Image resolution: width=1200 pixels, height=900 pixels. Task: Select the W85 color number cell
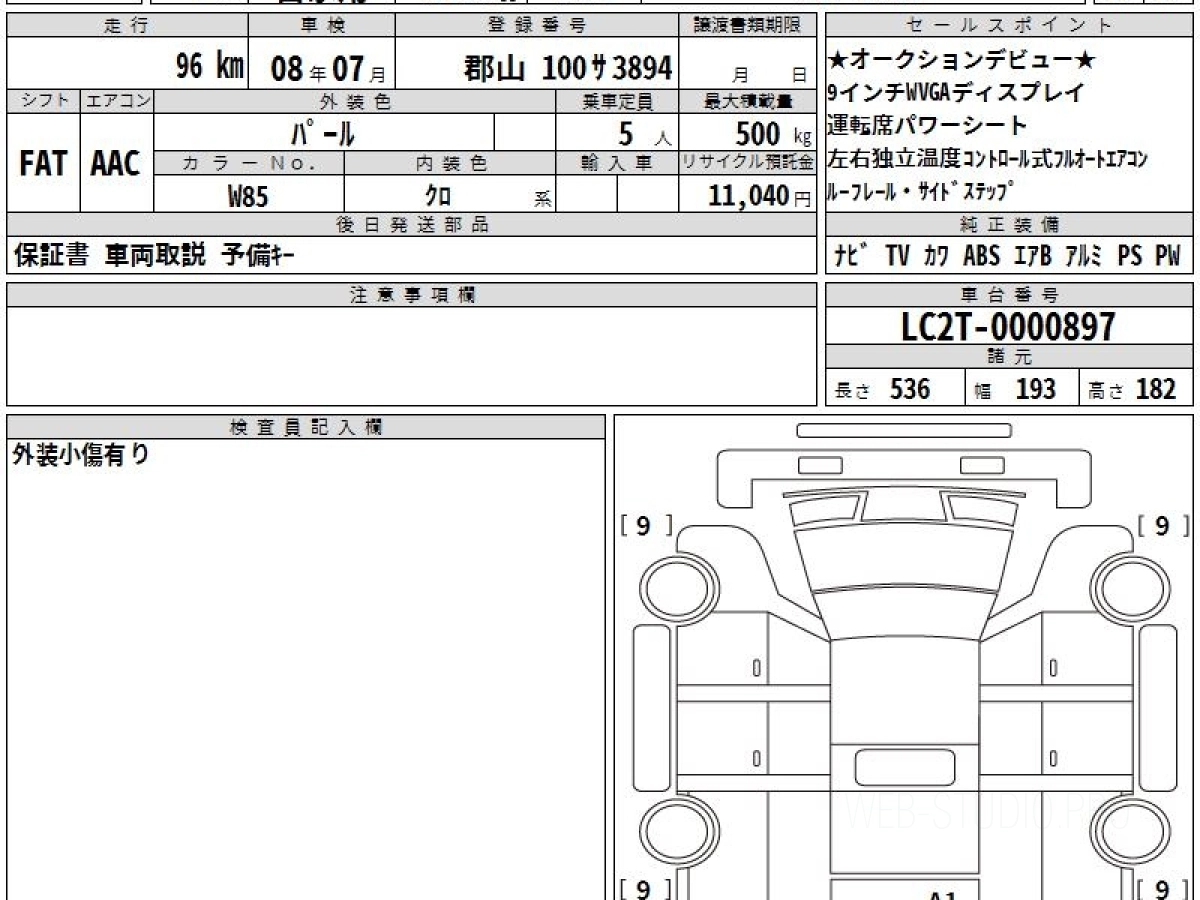pyautogui.click(x=248, y=195)
